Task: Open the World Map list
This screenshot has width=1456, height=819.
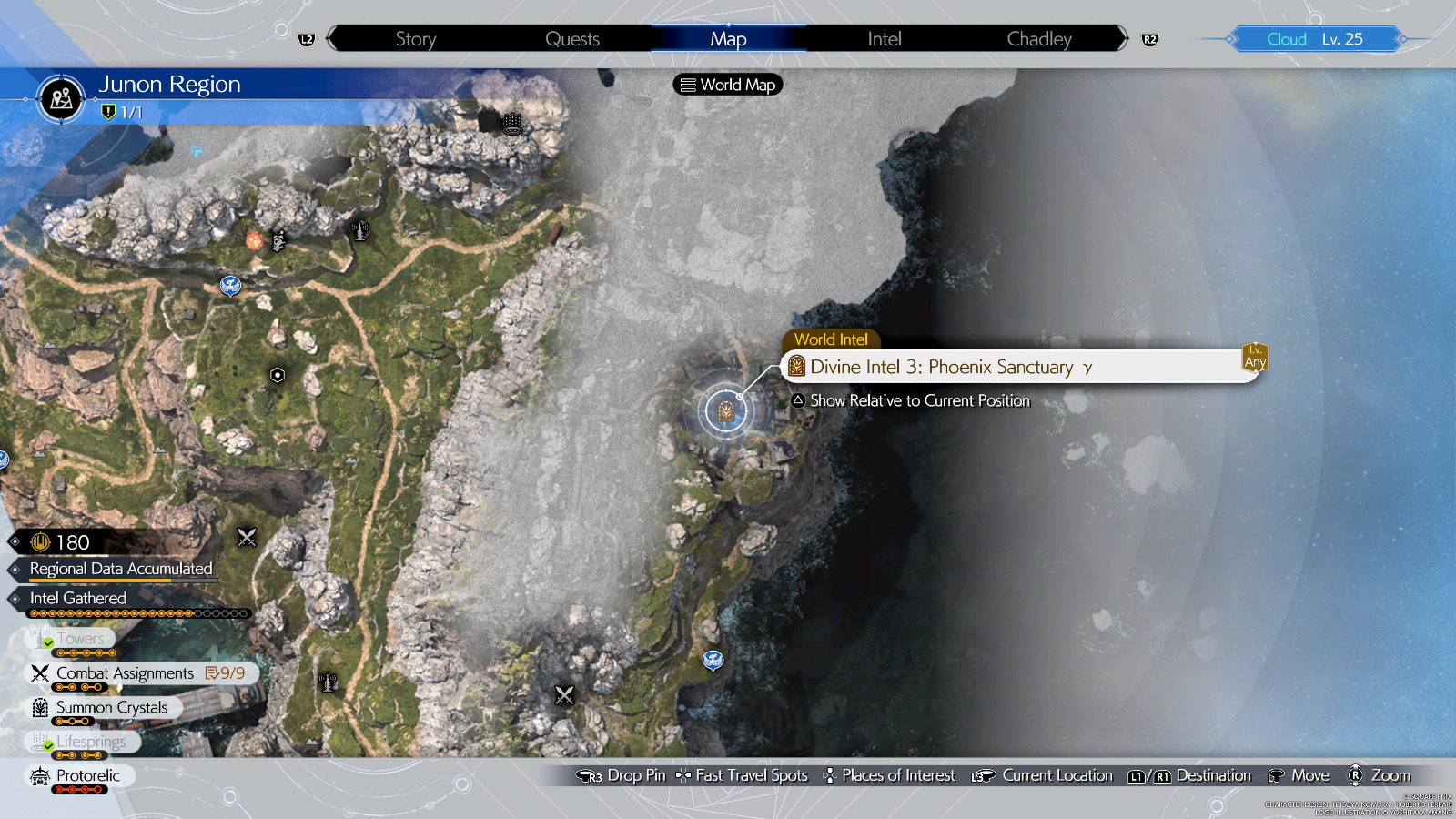Action: pyautogui.click(x=727, y=85)
